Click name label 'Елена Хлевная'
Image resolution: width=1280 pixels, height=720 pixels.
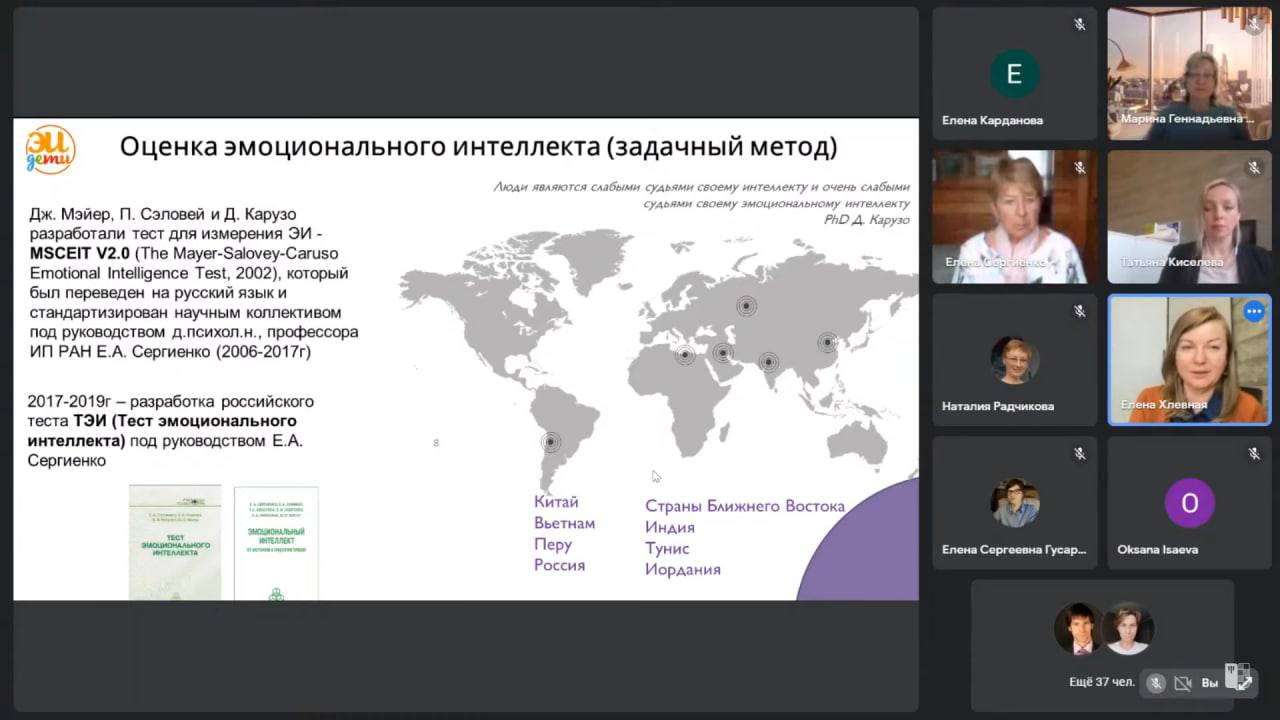pyautogui.click(x=1164, y=405)
